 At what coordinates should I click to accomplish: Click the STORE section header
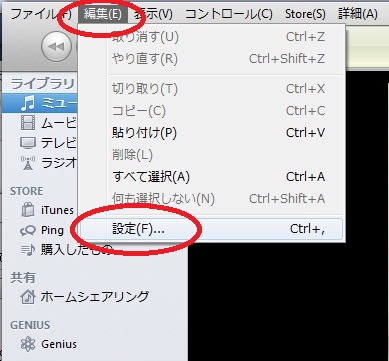click(x=27, y=191)
